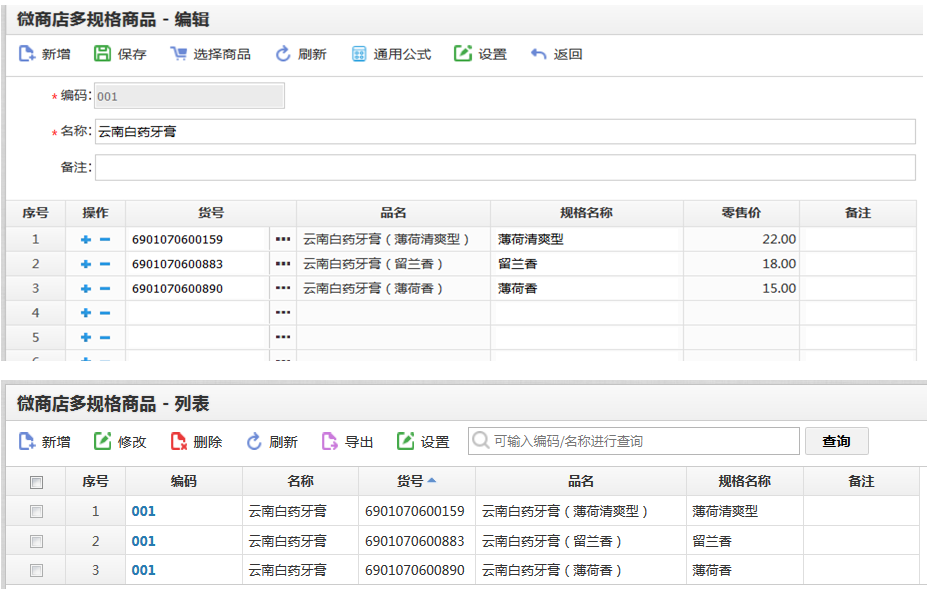Click the 零售价 cell 22.00
The image size is (935, 589).
click(741, 240)
